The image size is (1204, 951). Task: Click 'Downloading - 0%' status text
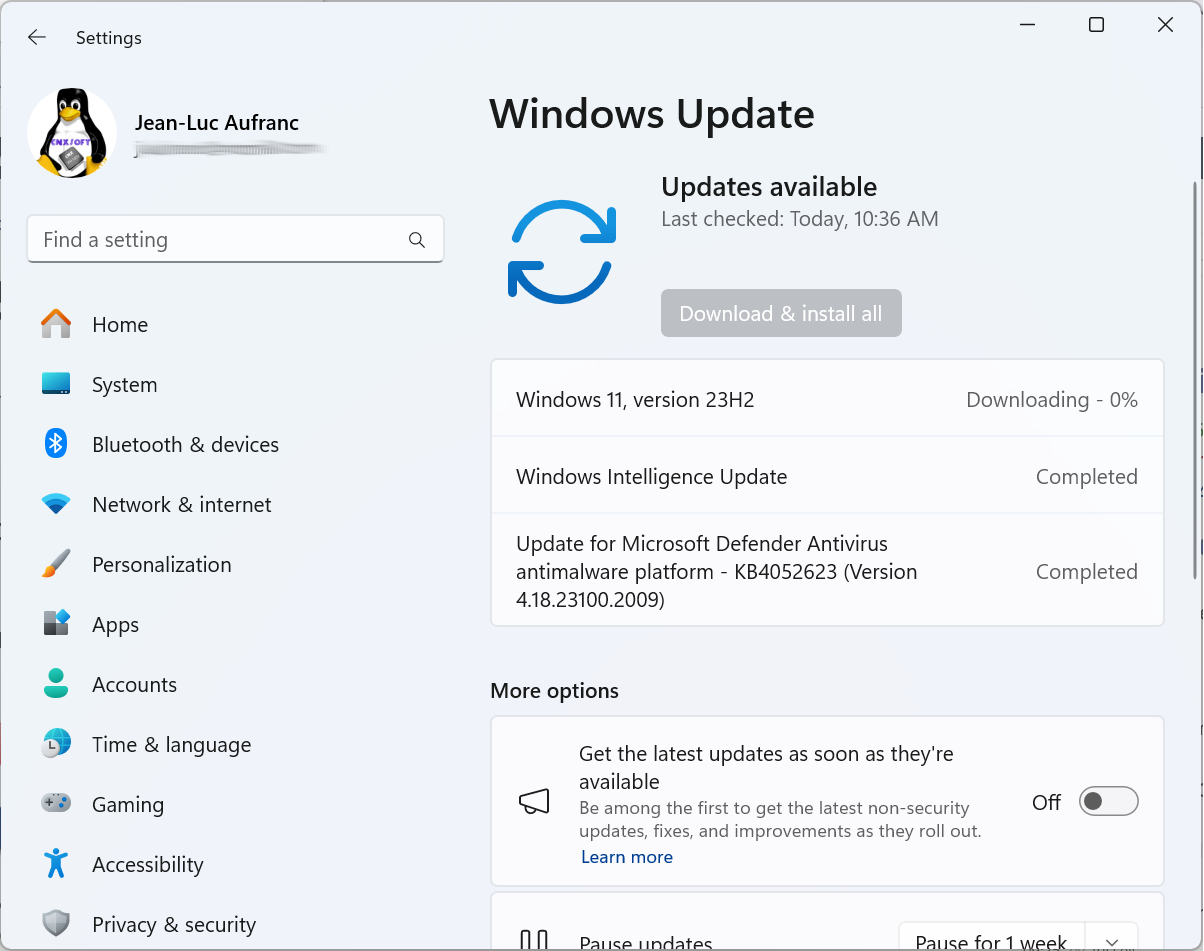pyautogui.click(x=1052, y=400)
